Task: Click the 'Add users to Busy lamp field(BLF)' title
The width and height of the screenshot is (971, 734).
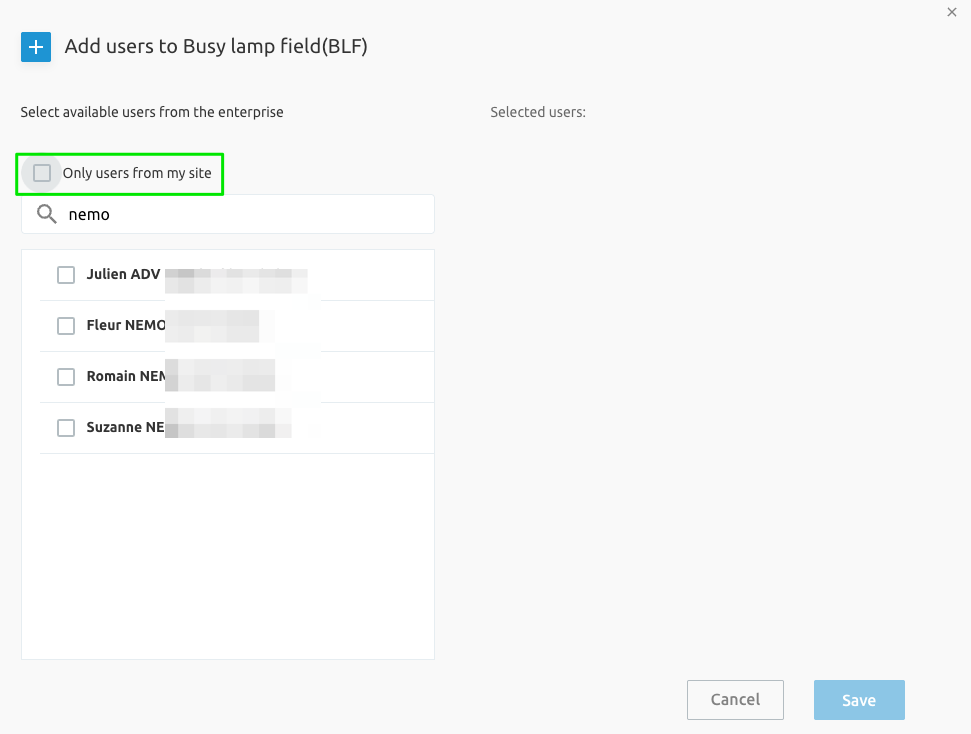Action: point(216,47)
